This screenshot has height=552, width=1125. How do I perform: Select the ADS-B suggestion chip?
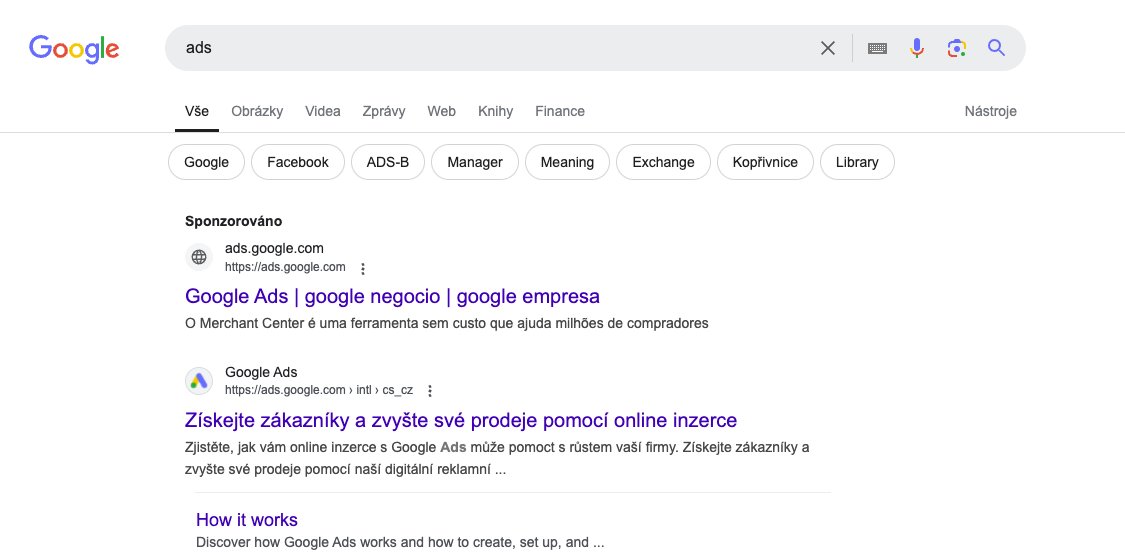[387, 162]
